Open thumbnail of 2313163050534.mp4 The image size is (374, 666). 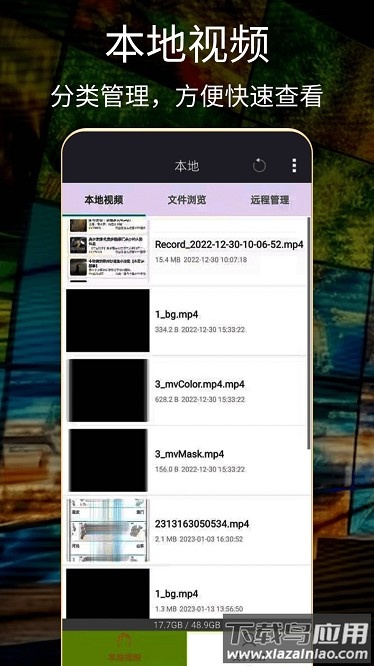click(108, 530)
